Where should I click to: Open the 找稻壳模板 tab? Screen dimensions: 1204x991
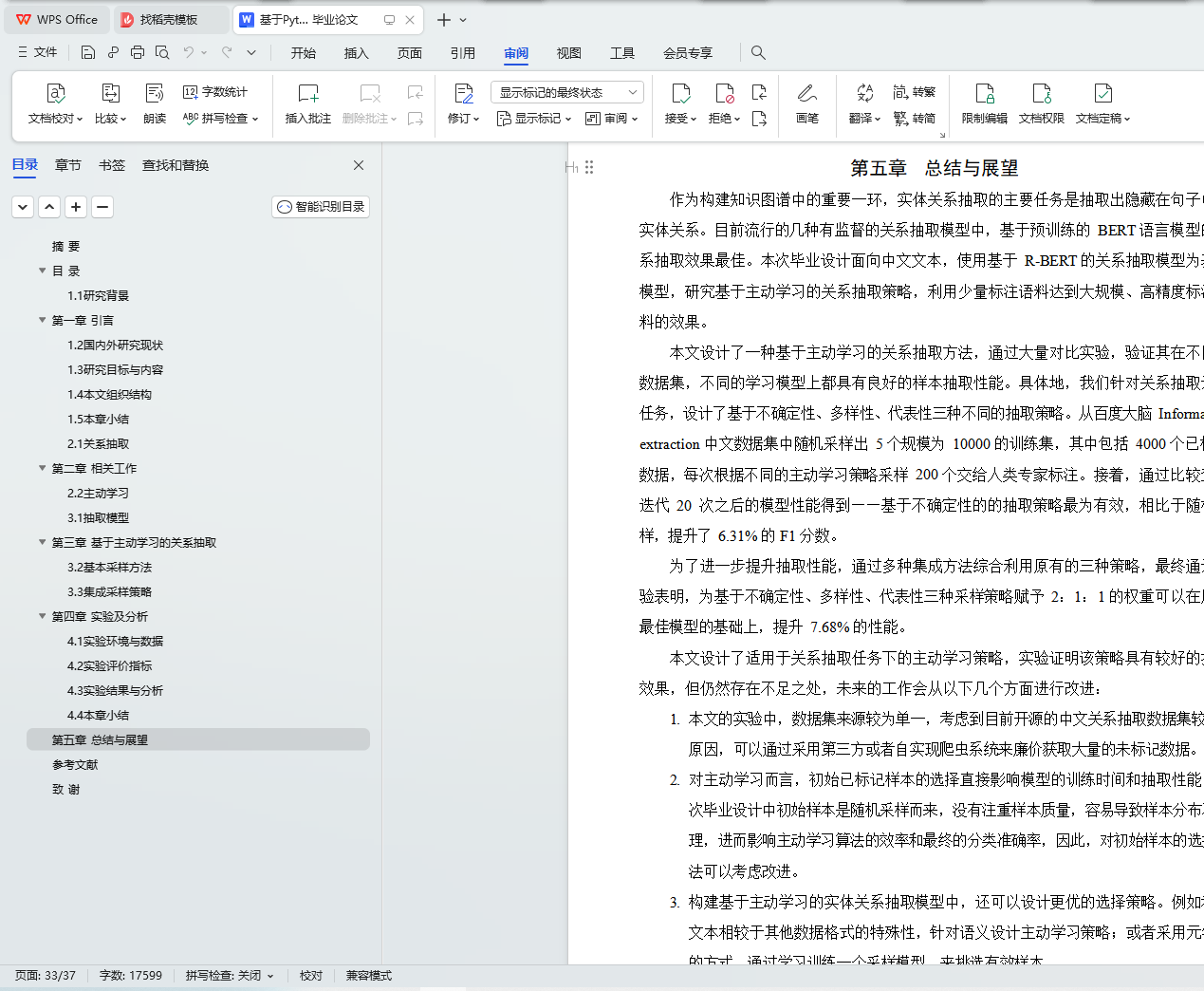point(170,19)
